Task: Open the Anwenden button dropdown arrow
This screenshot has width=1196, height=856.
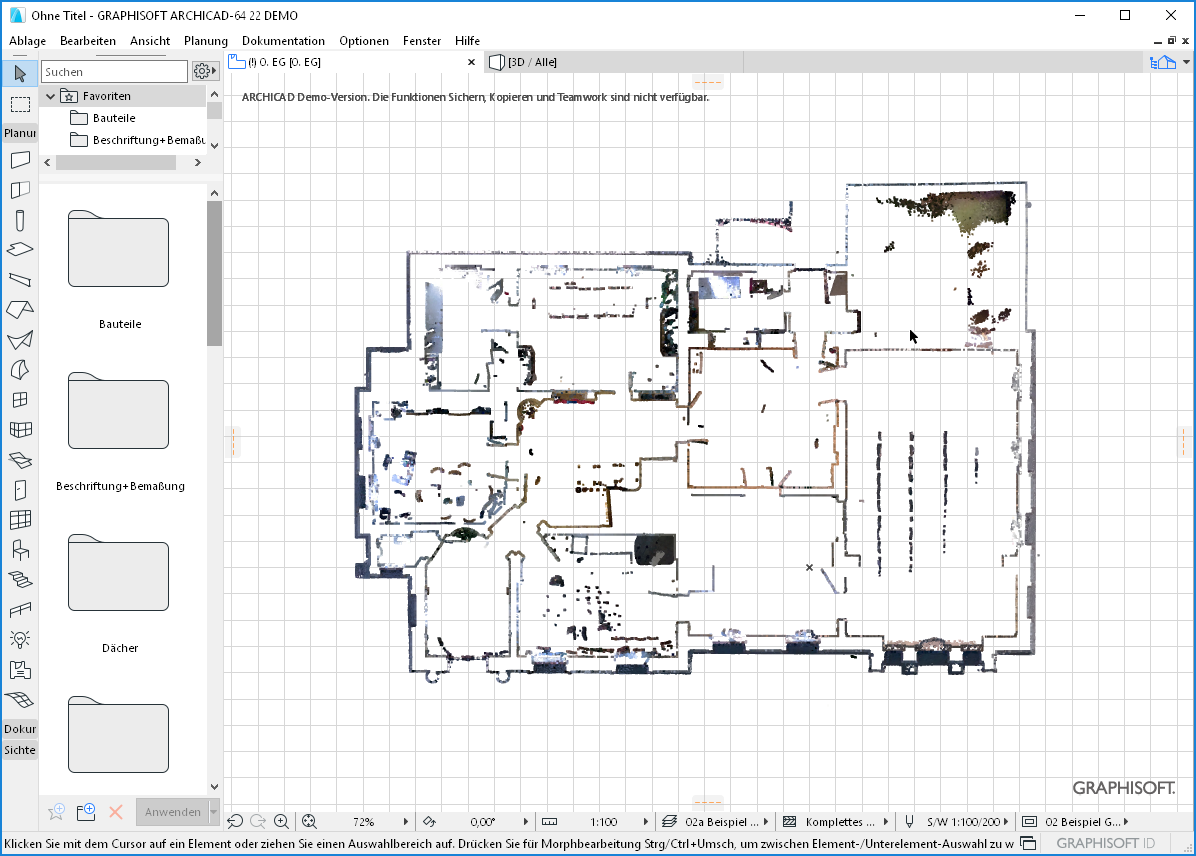Action: pyautogui.click(x=214, y=812)
